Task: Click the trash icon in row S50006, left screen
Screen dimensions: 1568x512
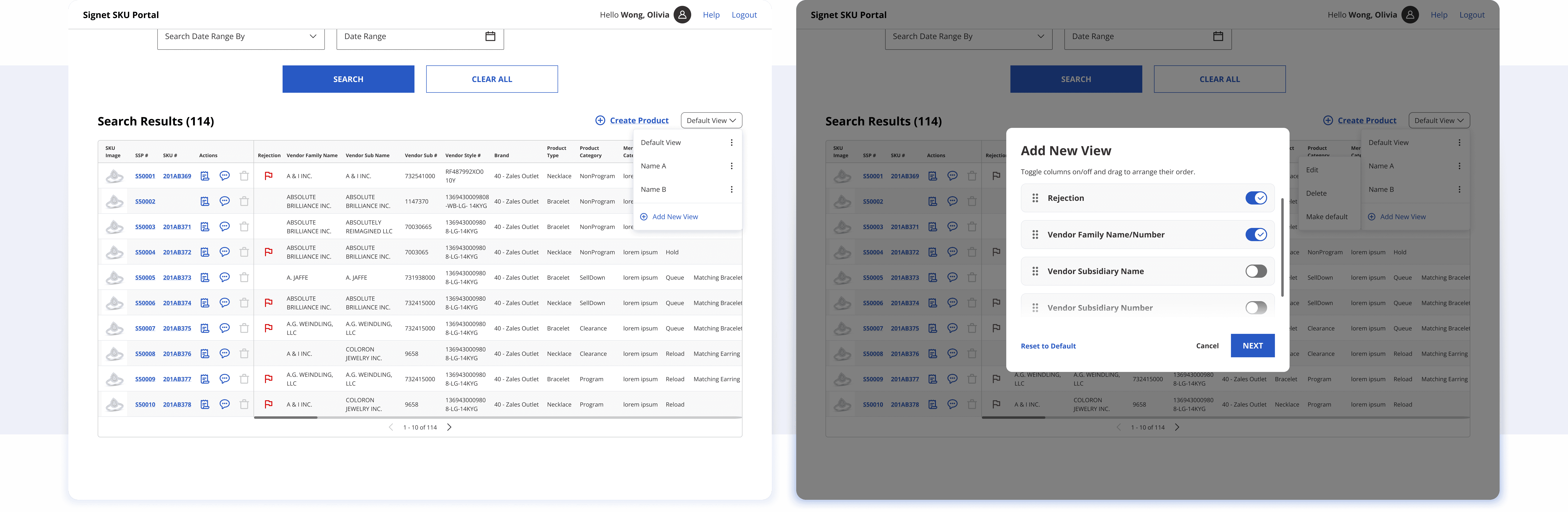Action: click(x=244, y=303)
